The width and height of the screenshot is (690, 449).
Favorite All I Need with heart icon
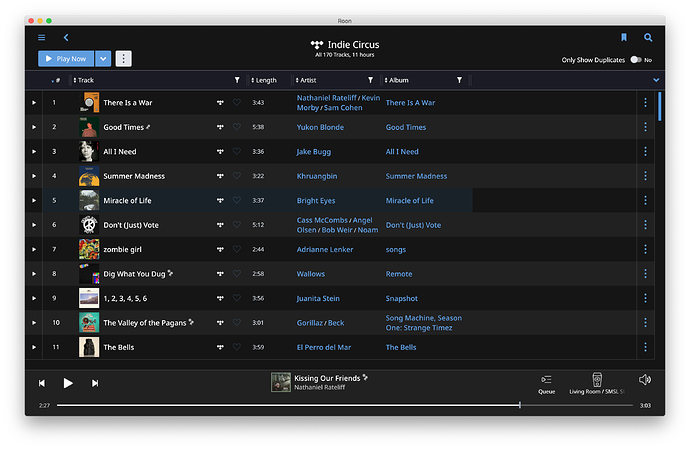[x=237, y=151]
